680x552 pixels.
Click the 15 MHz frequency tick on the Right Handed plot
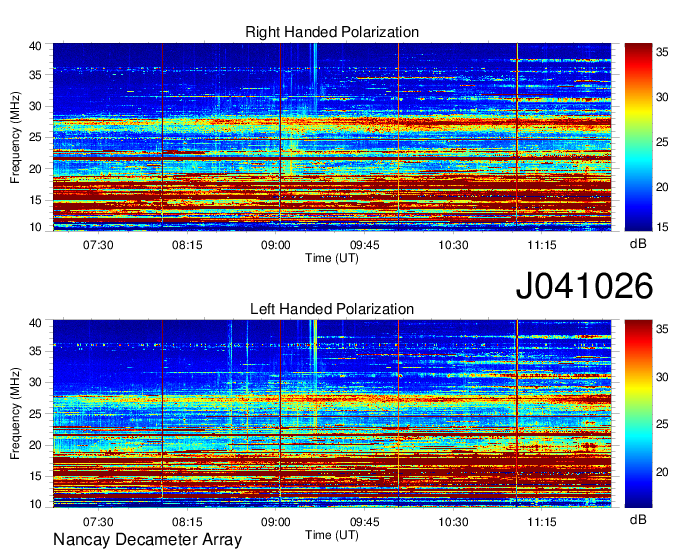(35, 200)
